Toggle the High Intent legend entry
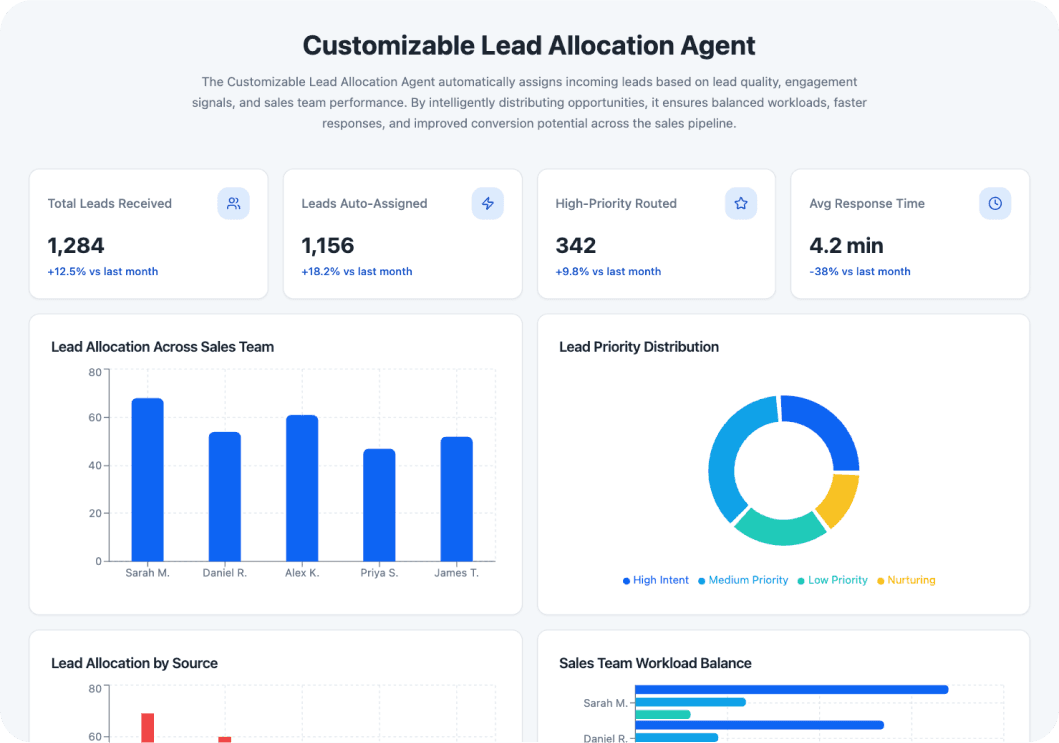 [655, 580]
